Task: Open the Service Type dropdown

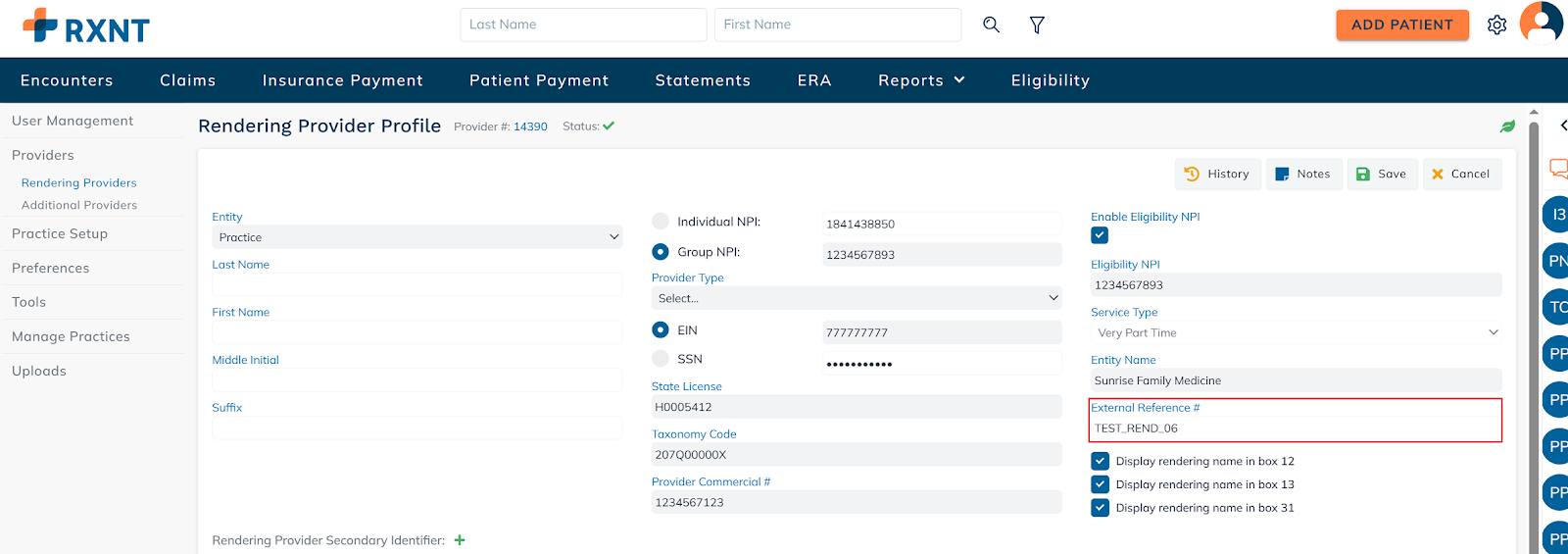Action: (1296, 333)
